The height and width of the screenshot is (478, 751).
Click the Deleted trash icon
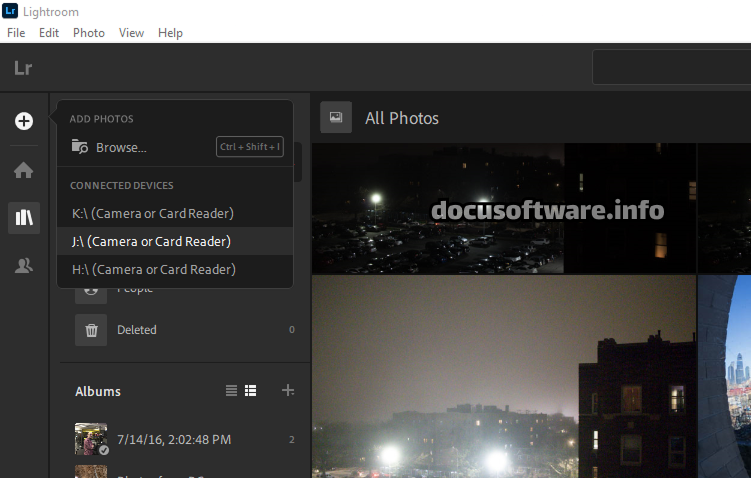[90, 330]
